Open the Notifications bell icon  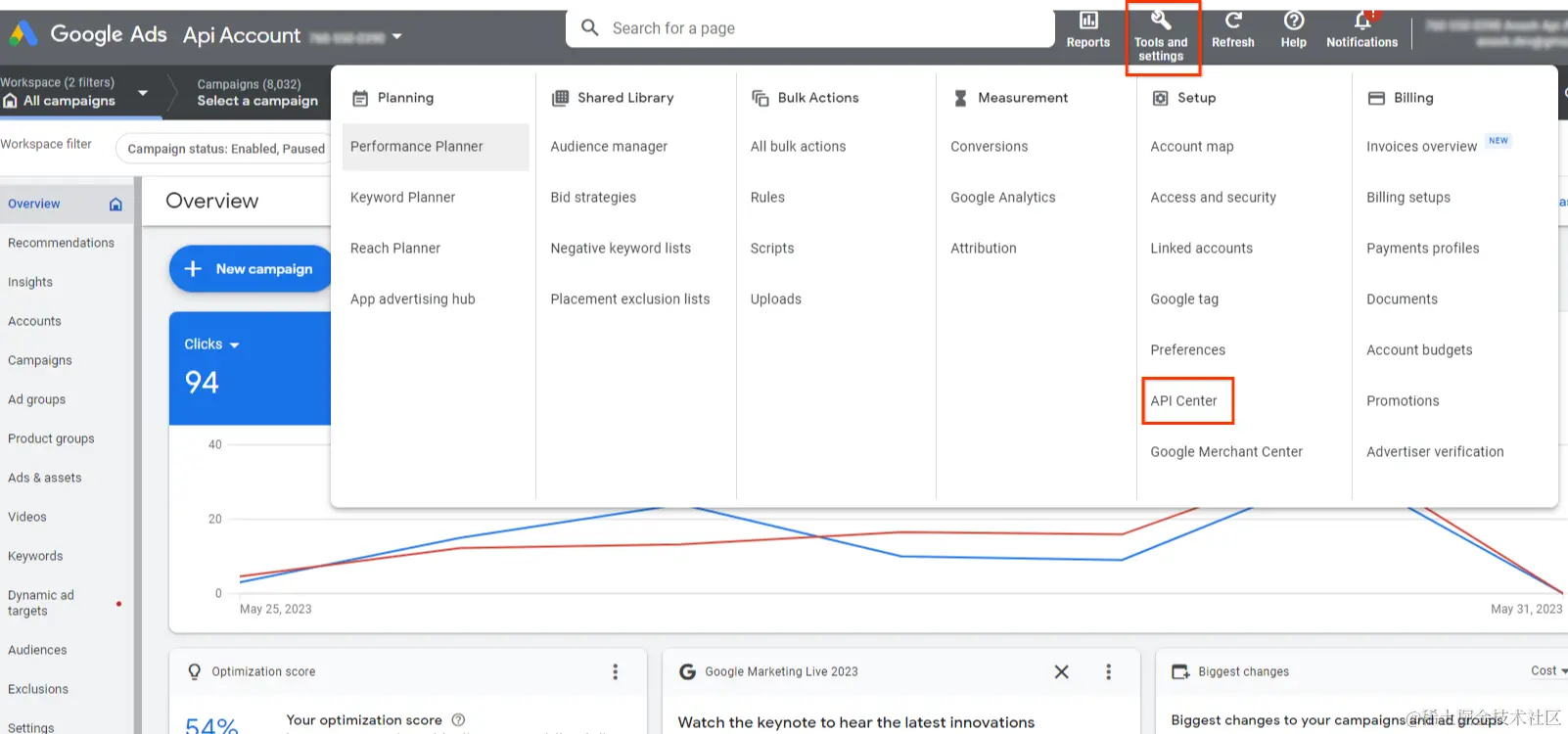(x=1362, y=21)
